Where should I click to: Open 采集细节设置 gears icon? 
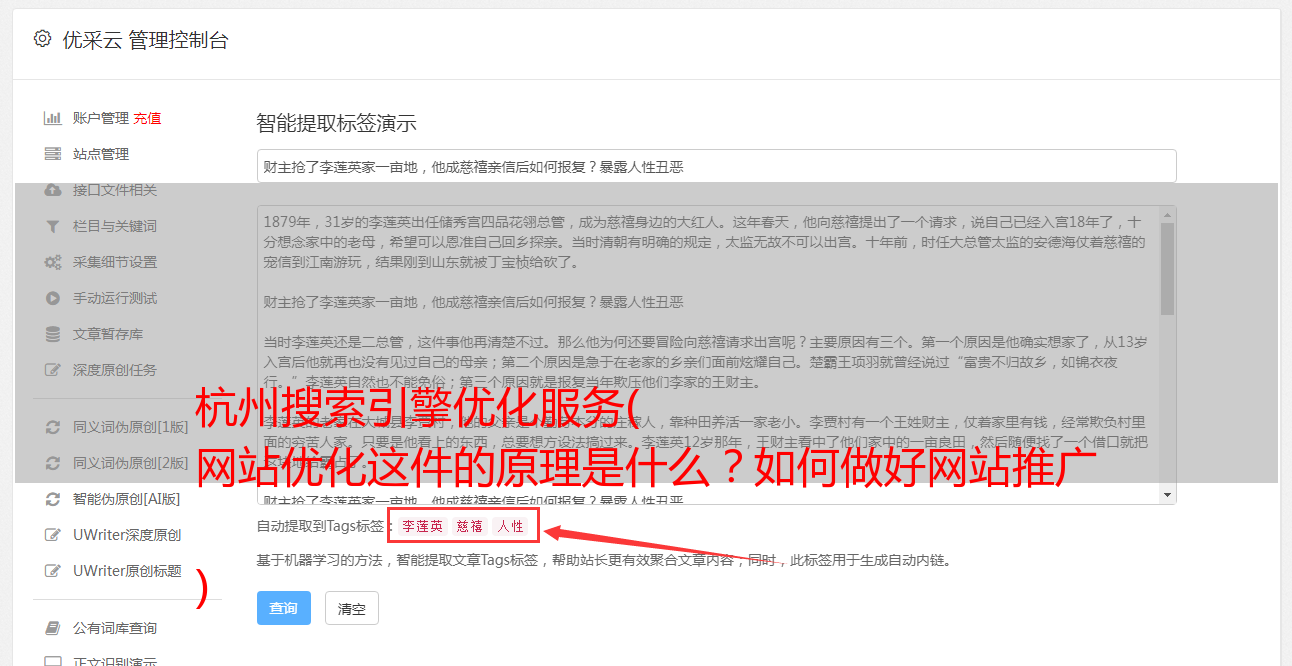(x=53, y=262)
